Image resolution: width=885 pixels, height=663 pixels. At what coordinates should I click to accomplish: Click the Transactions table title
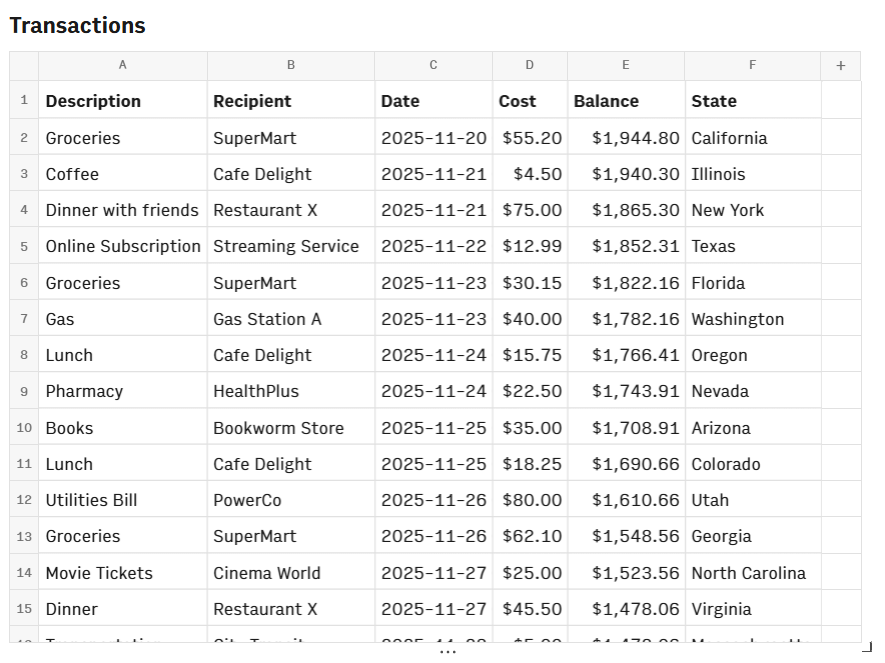click(x=78, y=26)
